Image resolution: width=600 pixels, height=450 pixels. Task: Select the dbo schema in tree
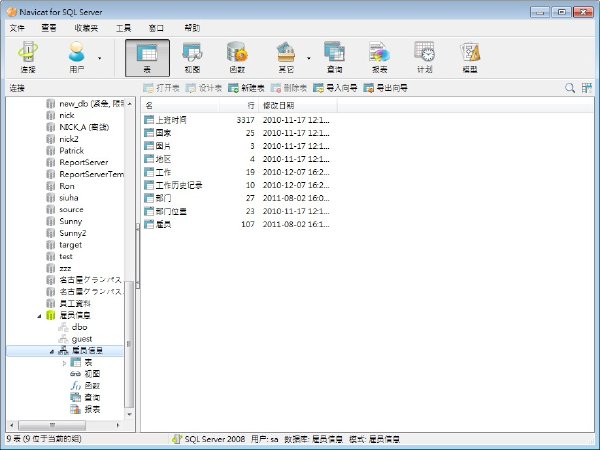point(79,327)
